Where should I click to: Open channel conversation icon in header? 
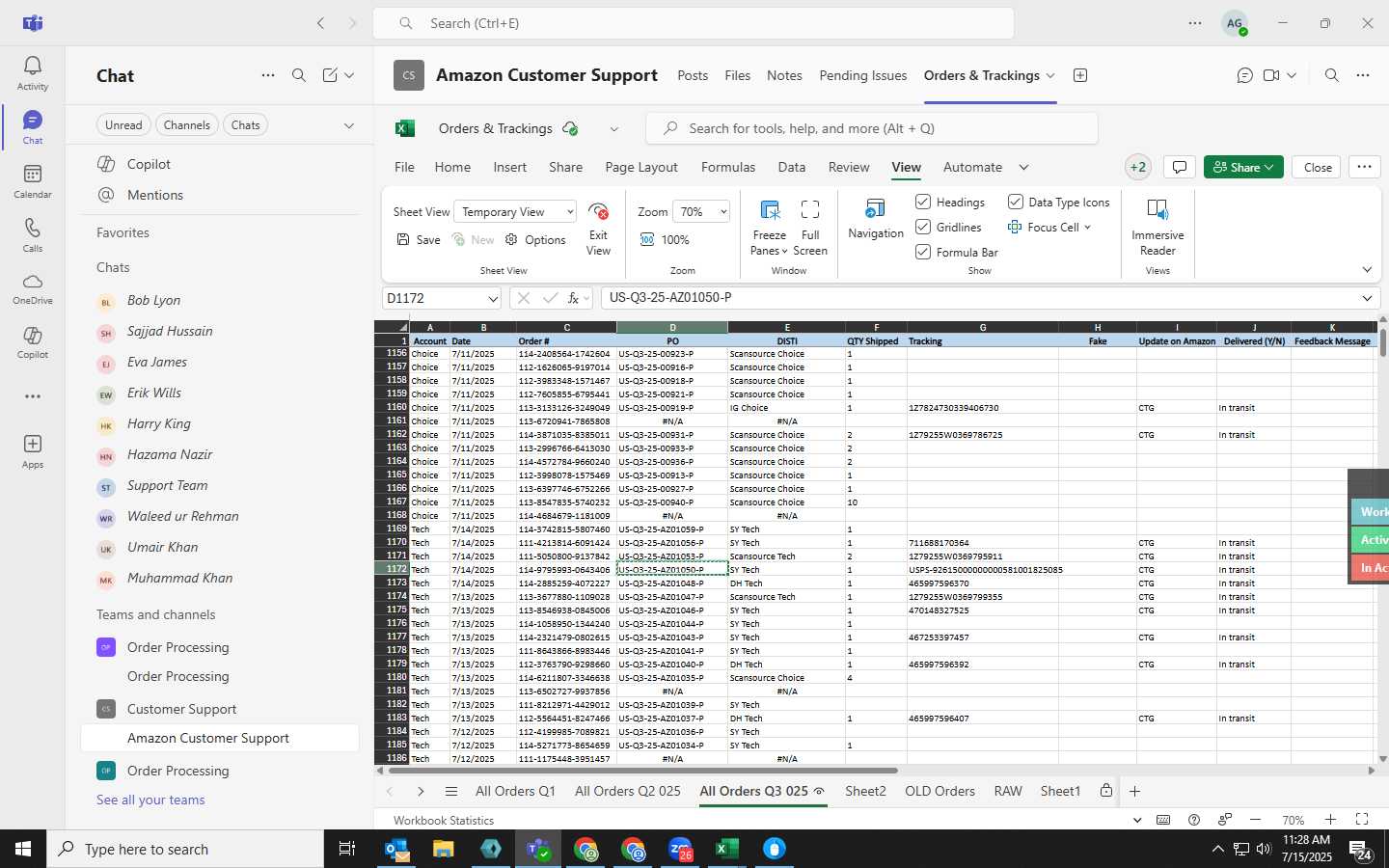1245,75
